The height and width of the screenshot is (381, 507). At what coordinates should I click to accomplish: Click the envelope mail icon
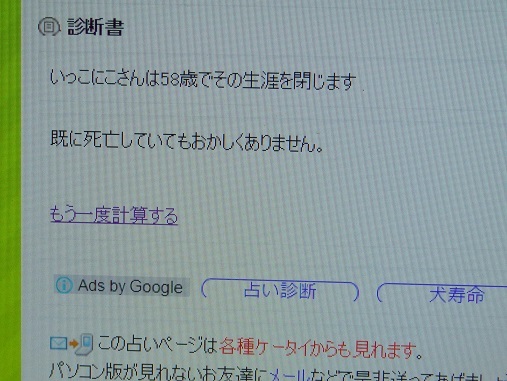click(x=59, y=344)
